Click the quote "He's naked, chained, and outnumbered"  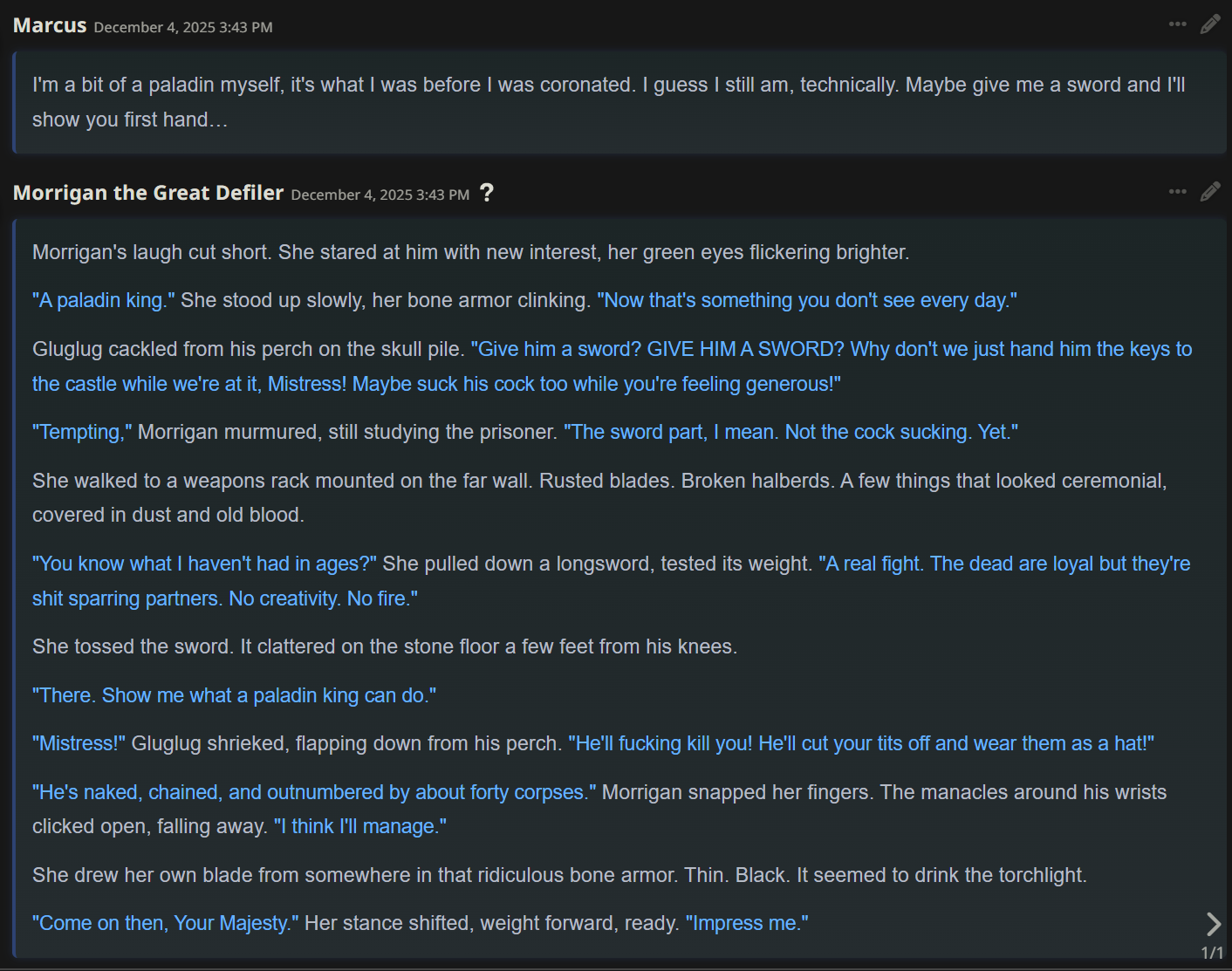(x=314, y=792)
